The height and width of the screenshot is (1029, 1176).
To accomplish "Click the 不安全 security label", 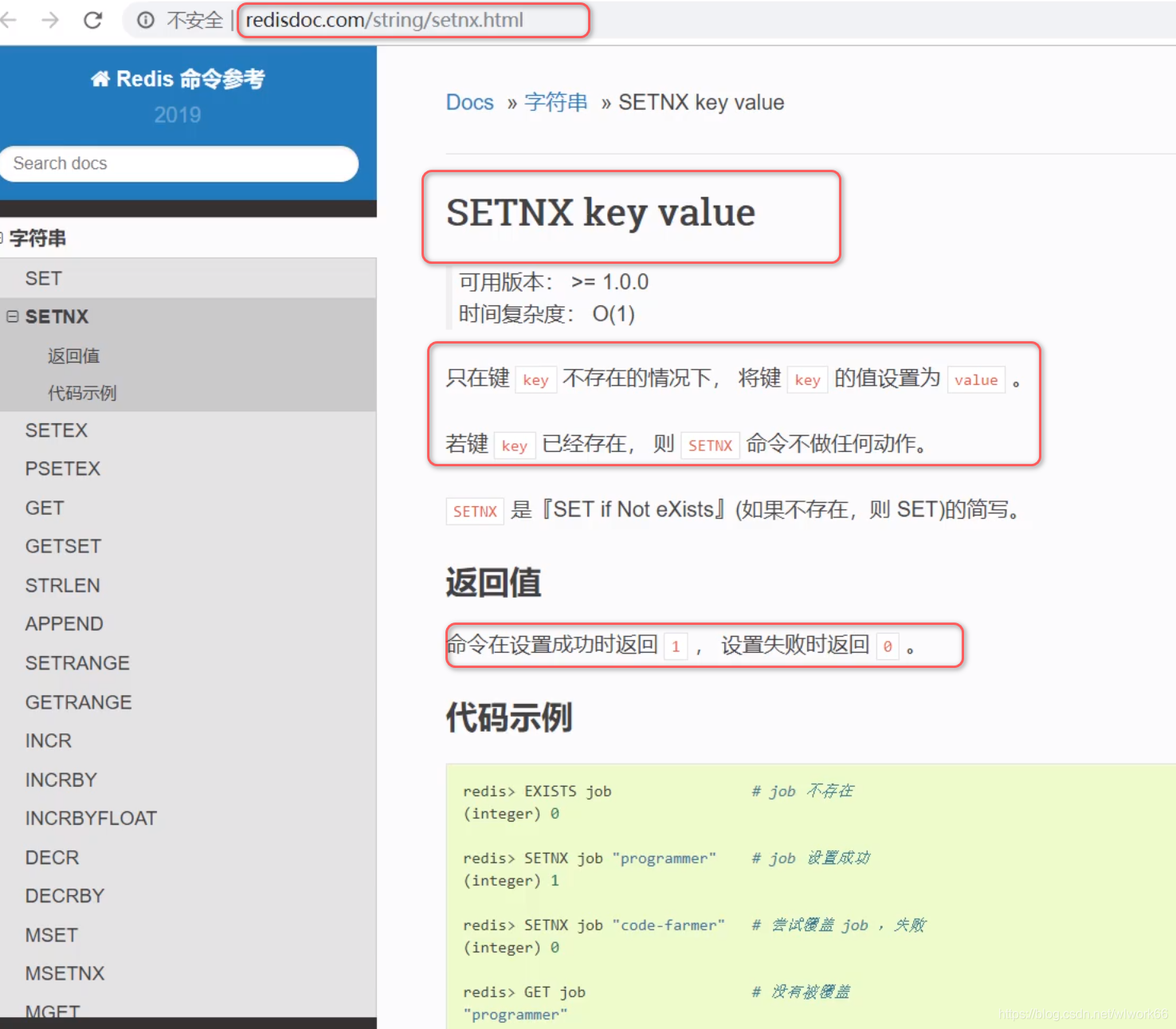I will 194,20.
